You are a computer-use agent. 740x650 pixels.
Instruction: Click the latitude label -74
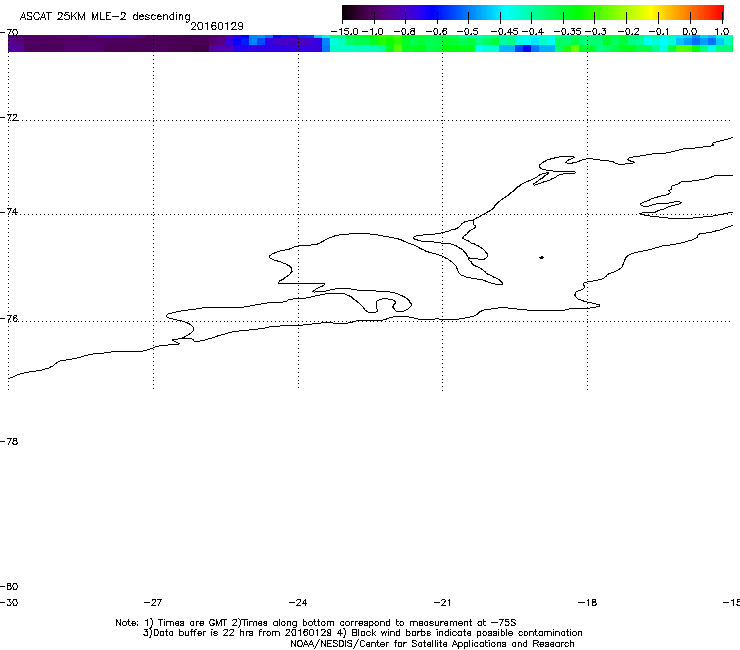pyautogui.click(x=9, y=211)
